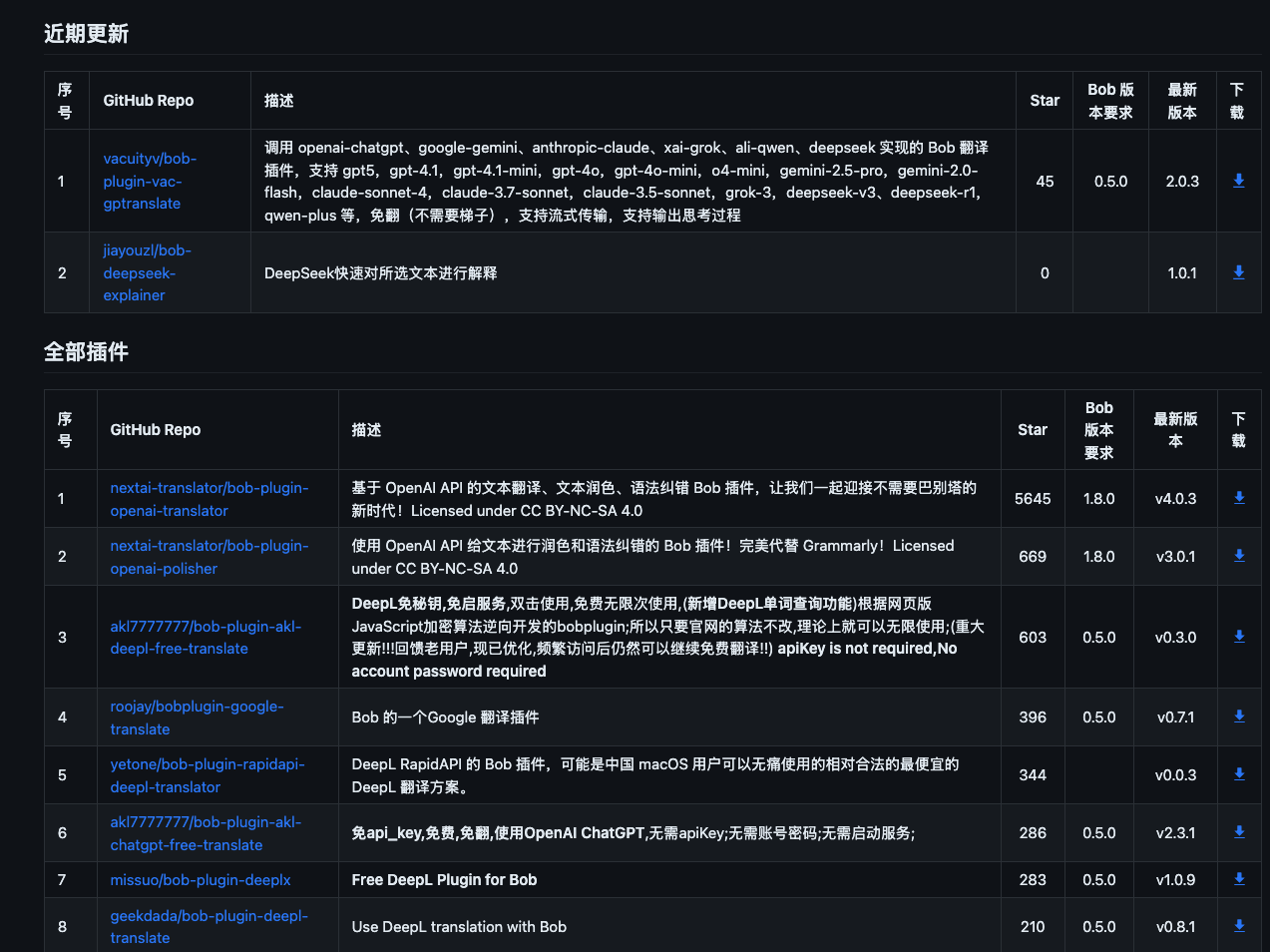1270x952 pixels.
Task: Visit missuo/bob-plugin-deeplx repository
Action: point(200,879)
